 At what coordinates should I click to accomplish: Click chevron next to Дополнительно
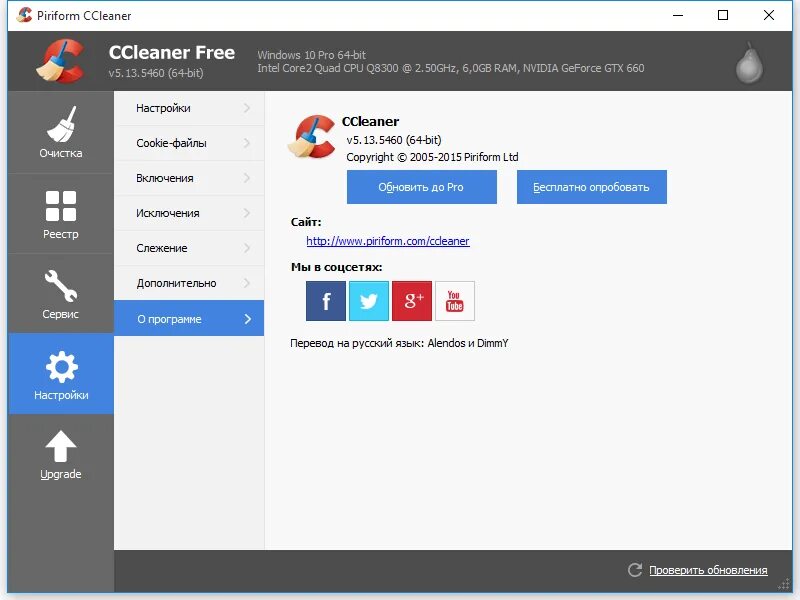coord(247,283)
